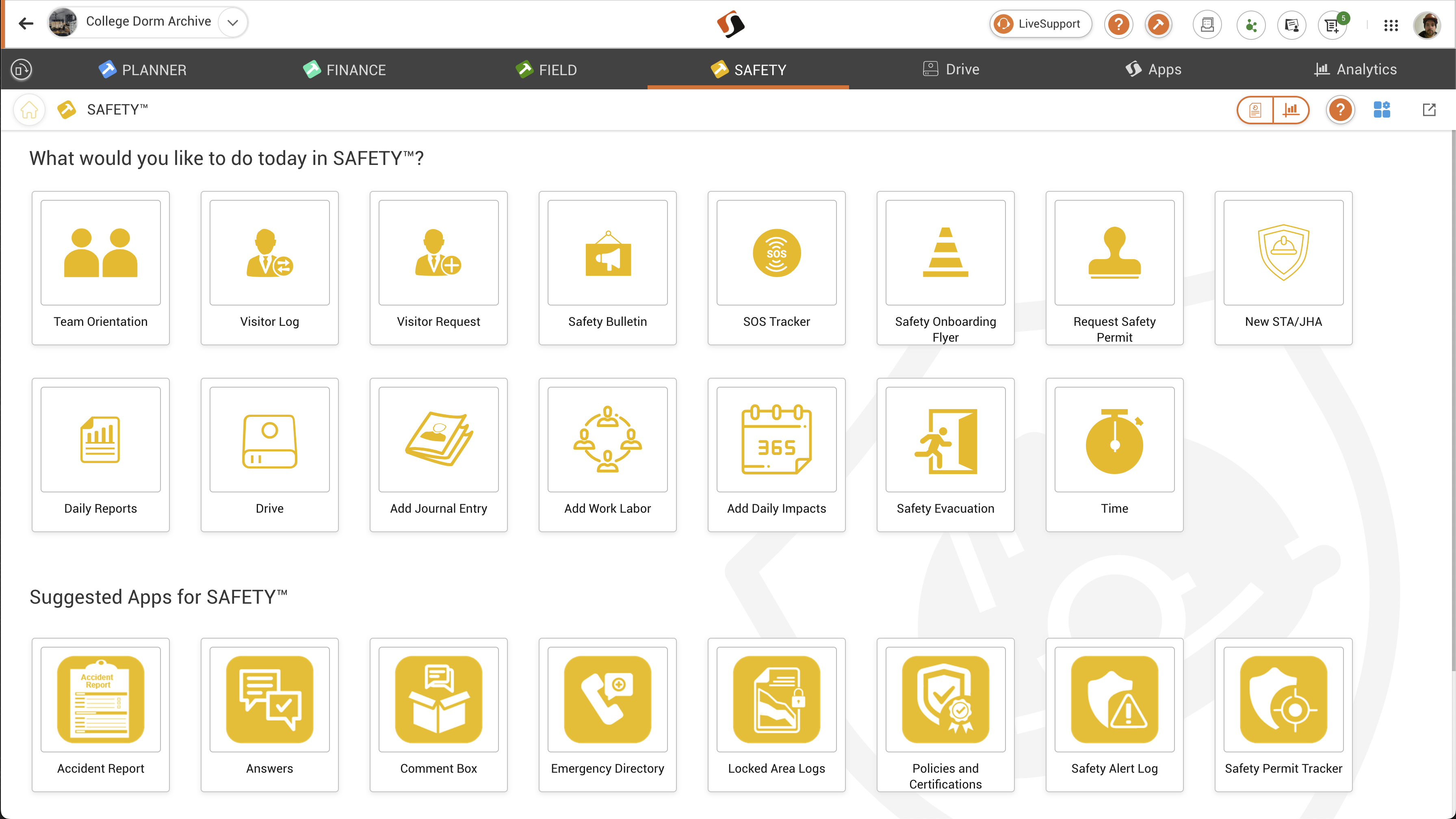The image size is (1456, 819).
Task: Toggle the blue dashboard widgets view
Action: pyautogui.click(x=1381, y=110)
